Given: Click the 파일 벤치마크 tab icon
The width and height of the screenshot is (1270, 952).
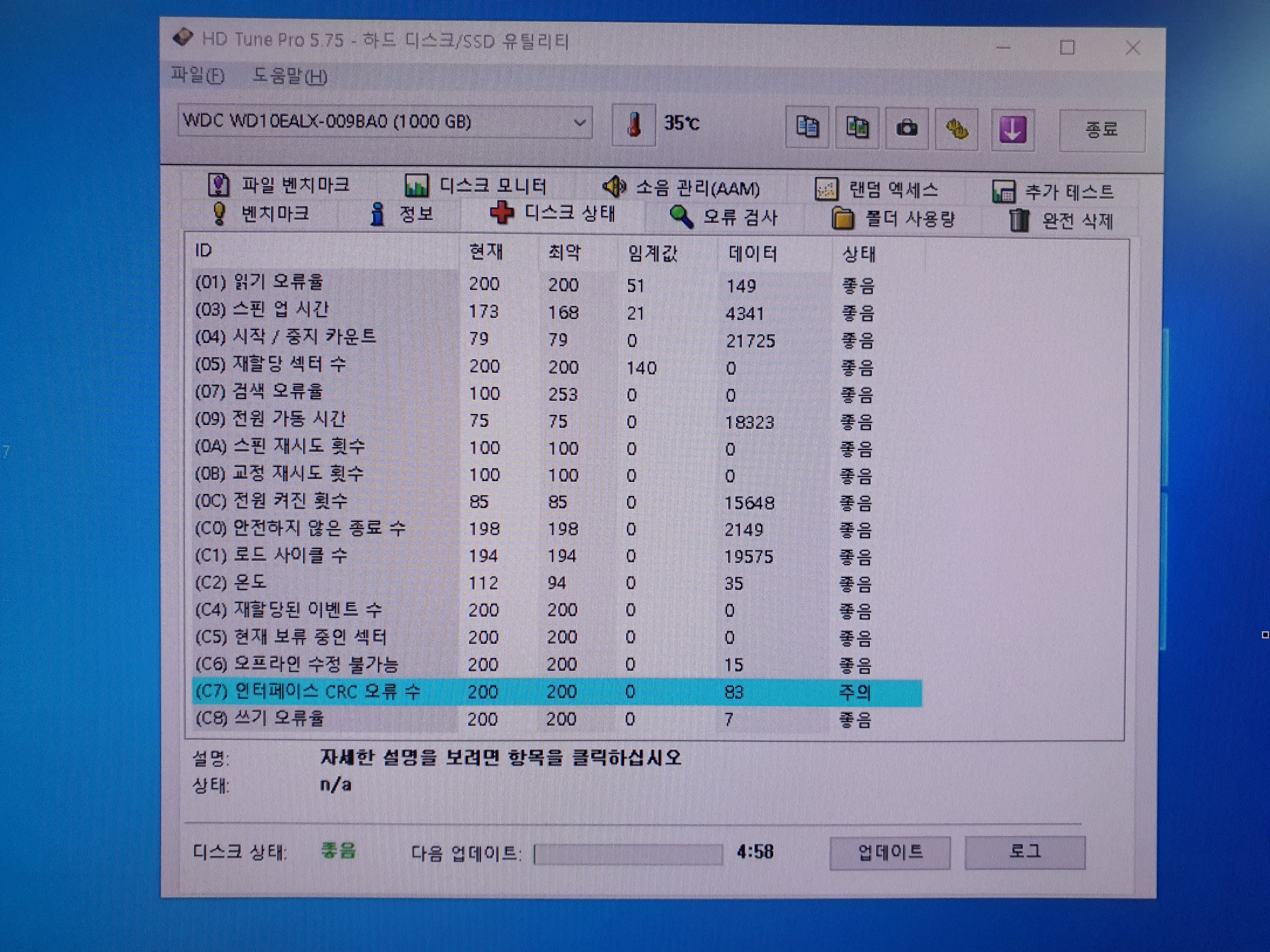Looking at the screenshot, I should pos(218,185).
